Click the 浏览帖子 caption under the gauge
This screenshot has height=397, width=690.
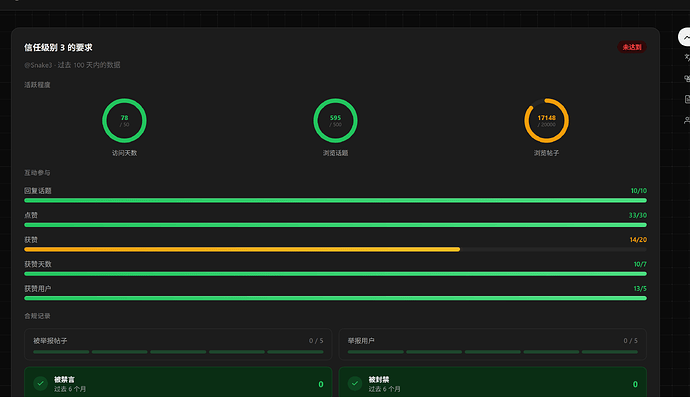(x=546, y=153)
